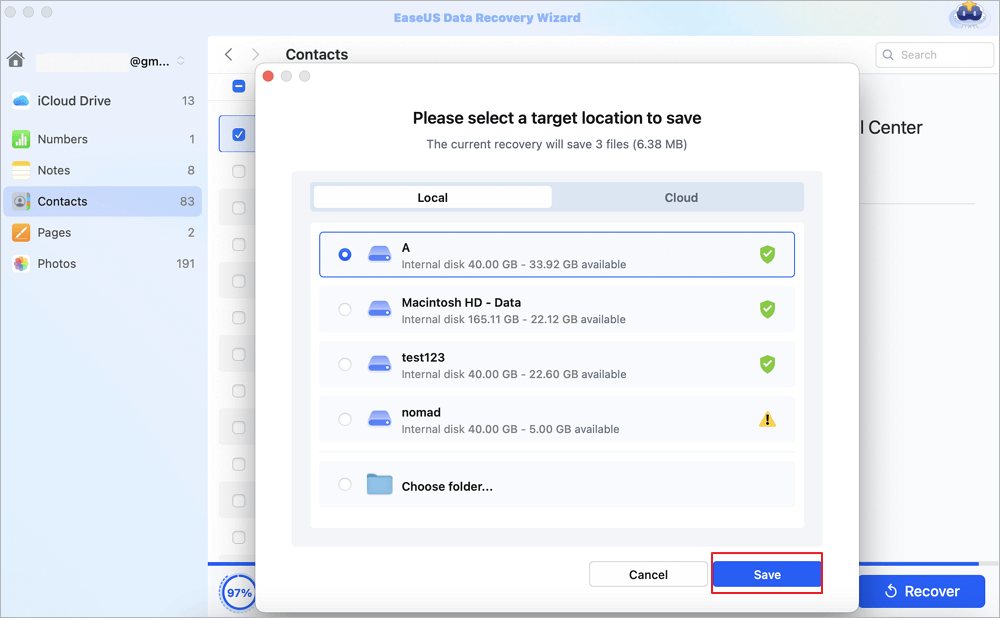Click the top-right account avatar icon

click(x=969, y=14)
